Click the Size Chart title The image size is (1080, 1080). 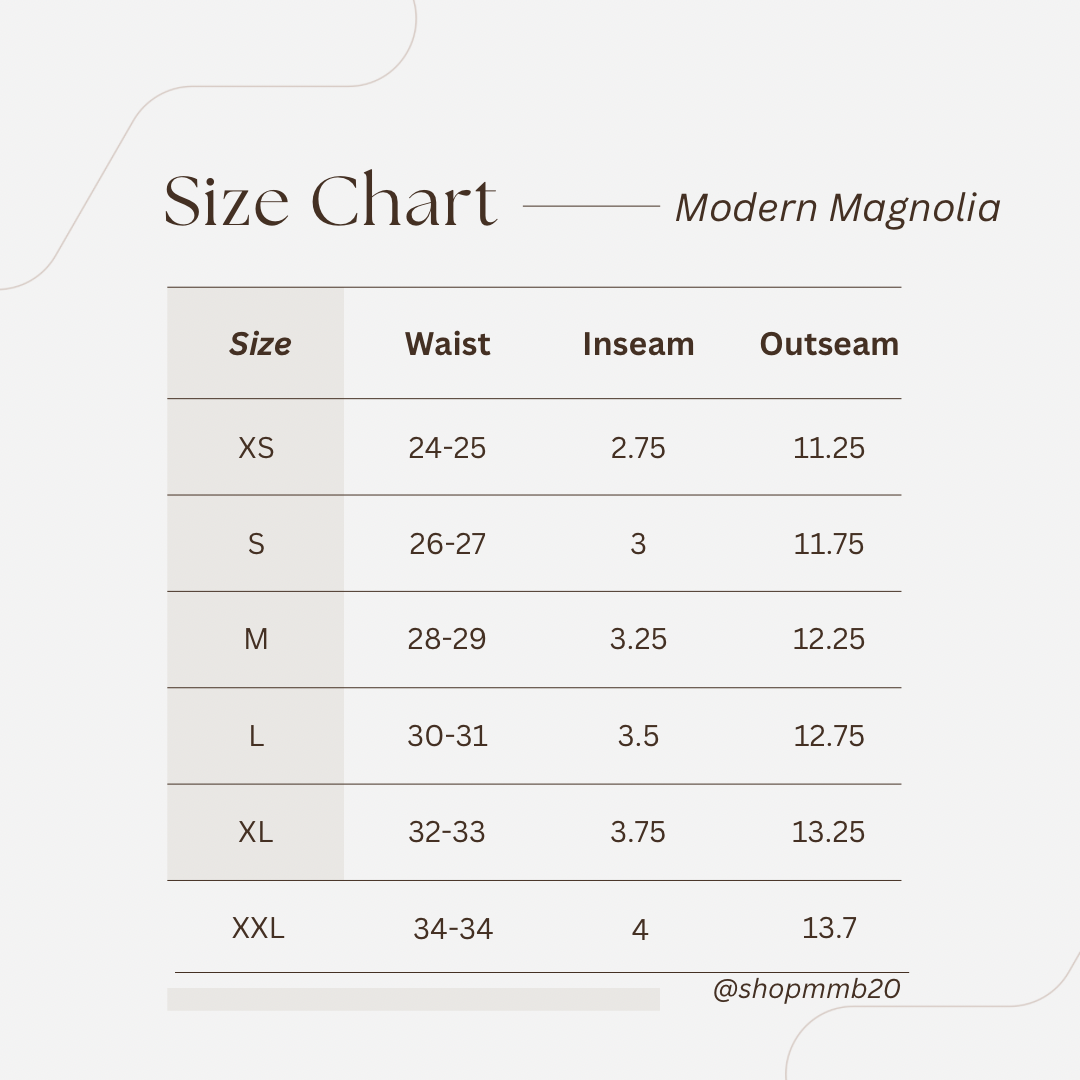tap(330, 200)
